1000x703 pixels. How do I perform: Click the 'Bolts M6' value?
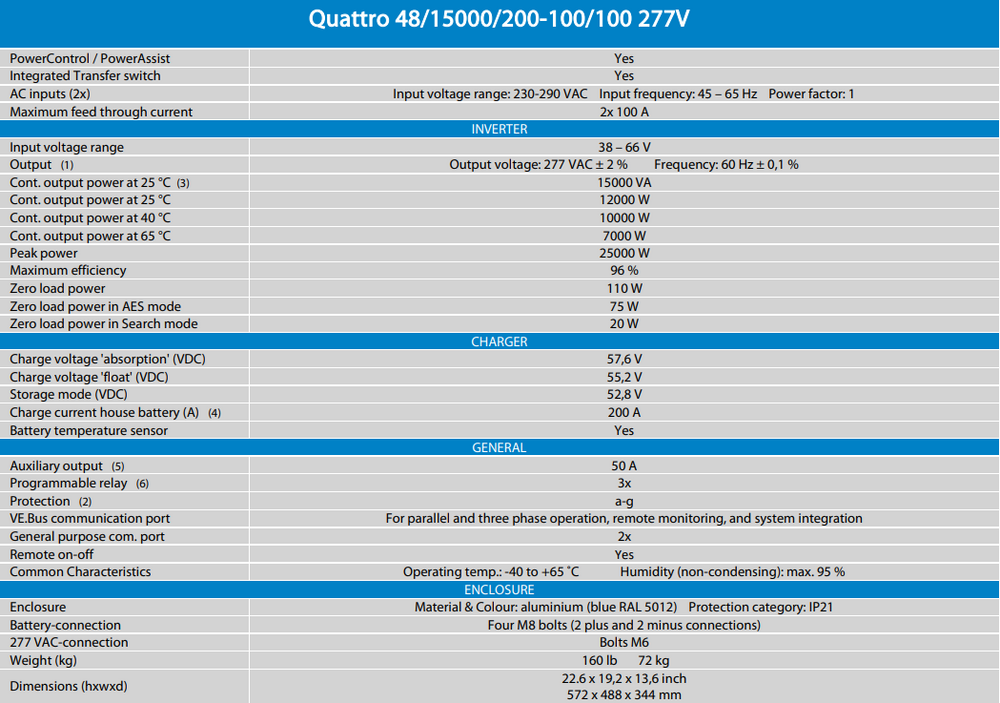(624, 642)
